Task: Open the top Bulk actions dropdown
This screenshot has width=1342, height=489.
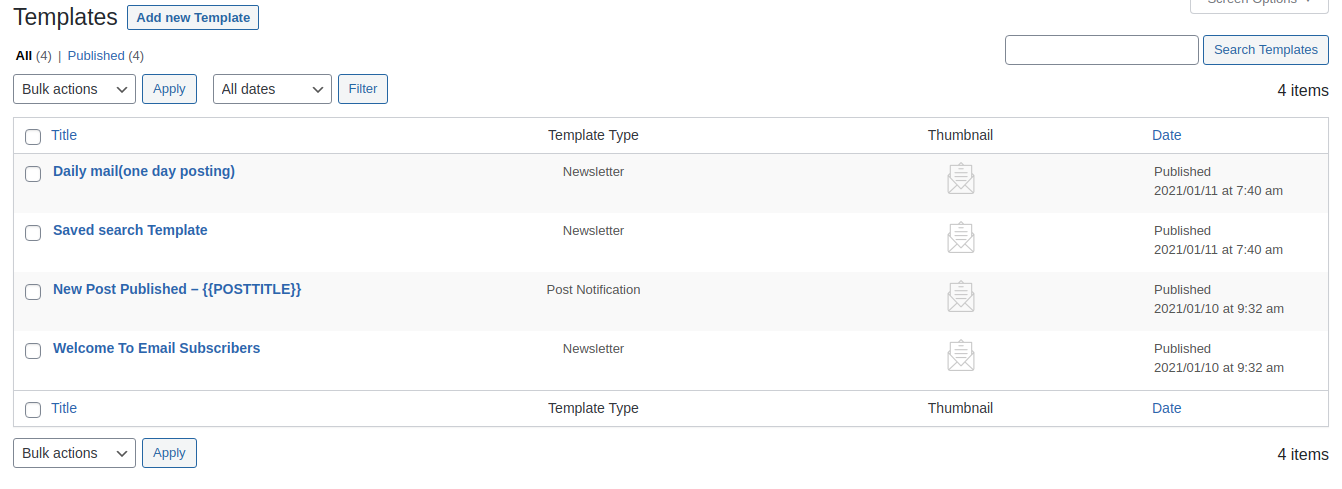Action: (x=75, y=89)
